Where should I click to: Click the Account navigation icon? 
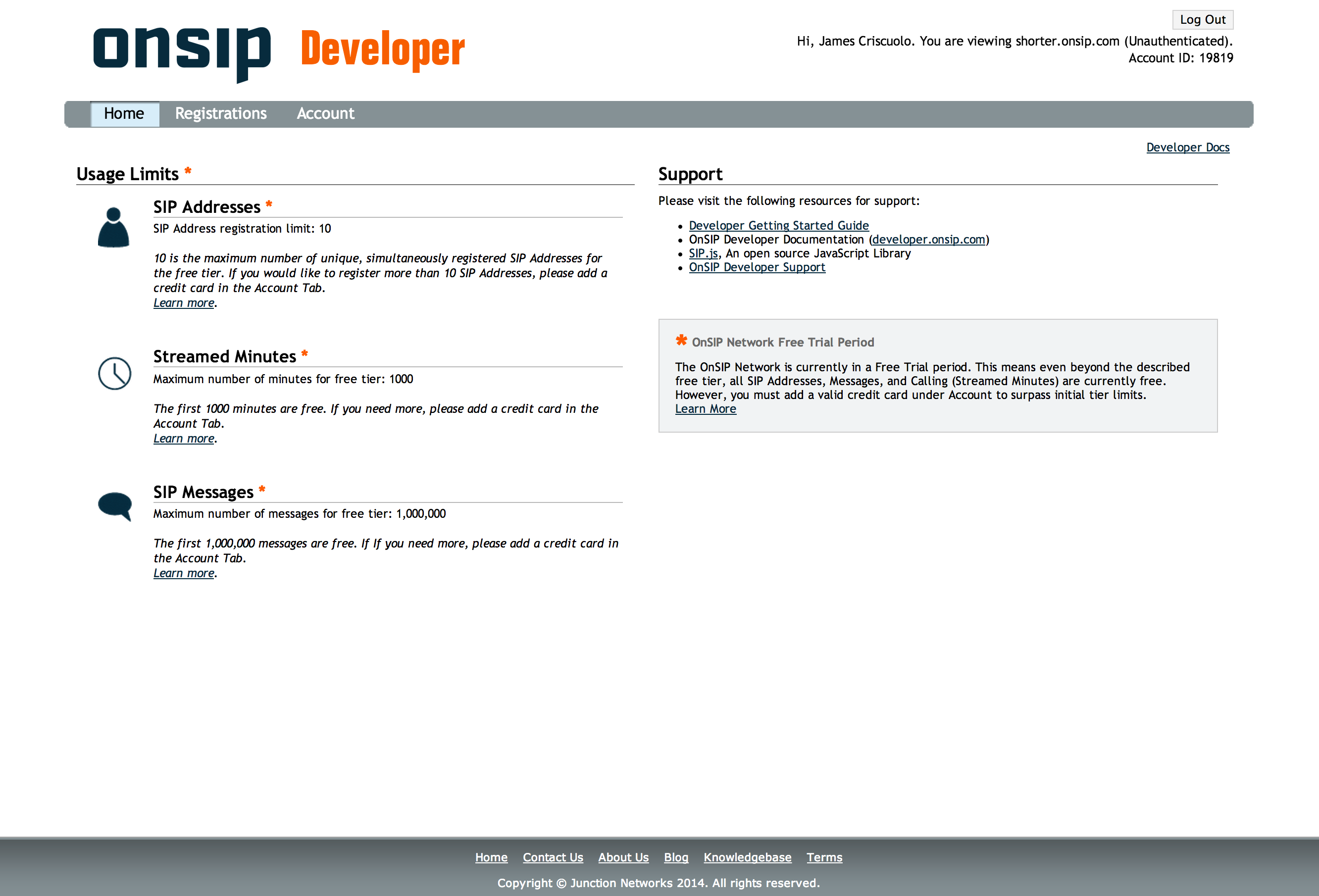coord(325,113)
